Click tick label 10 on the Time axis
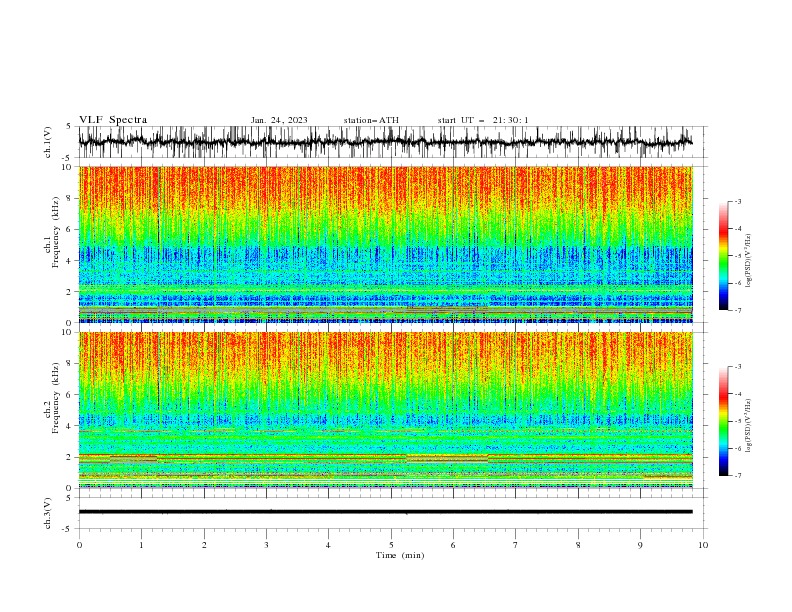This screenshot has width=792, height=612. pyautogui.click(x=703, y=545)
